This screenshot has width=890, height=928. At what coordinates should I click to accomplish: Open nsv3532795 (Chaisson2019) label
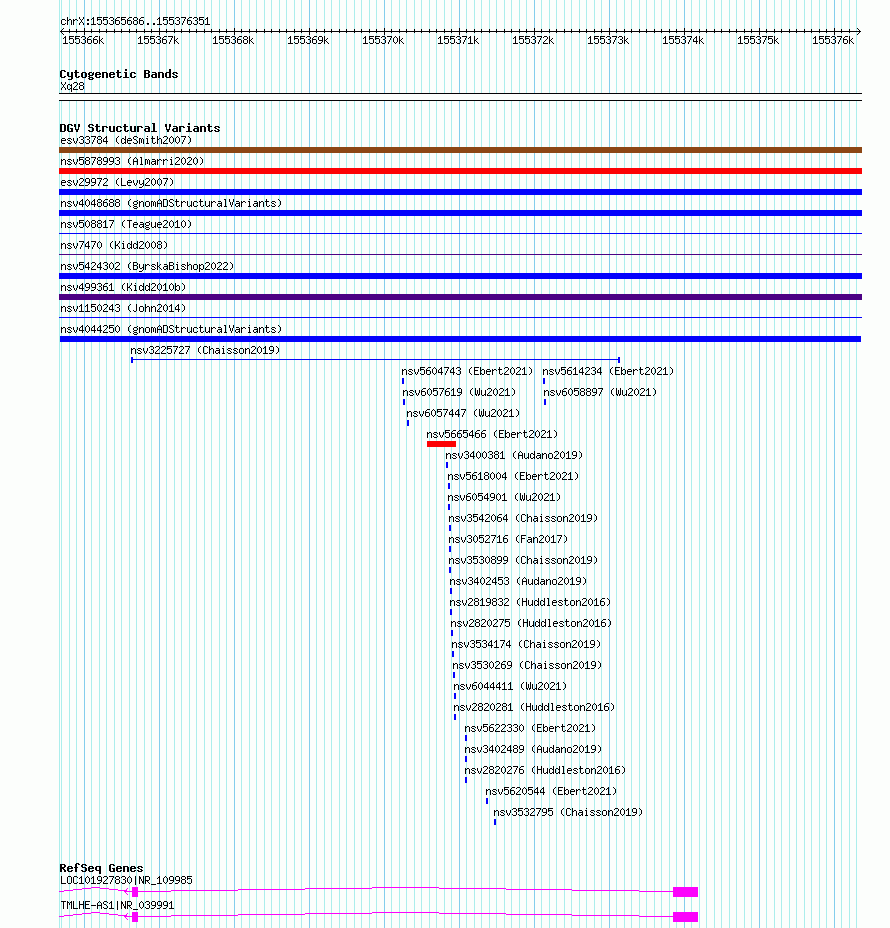[568, 813]
